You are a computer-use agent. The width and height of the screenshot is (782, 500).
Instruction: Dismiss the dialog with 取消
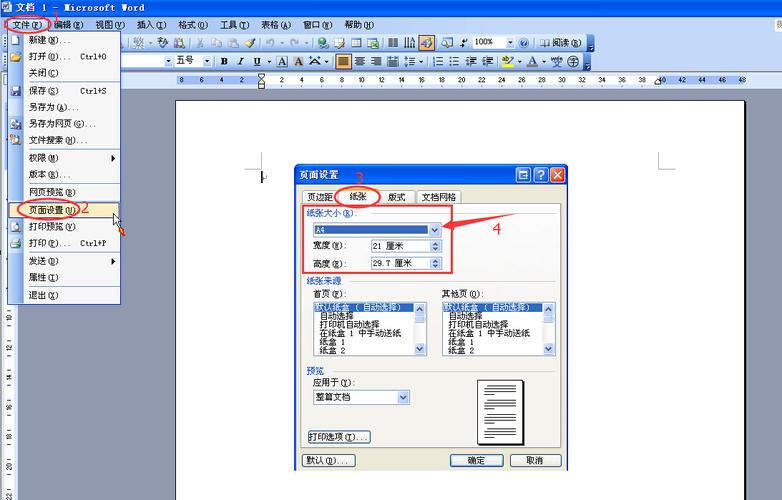(x=535, y=461)
